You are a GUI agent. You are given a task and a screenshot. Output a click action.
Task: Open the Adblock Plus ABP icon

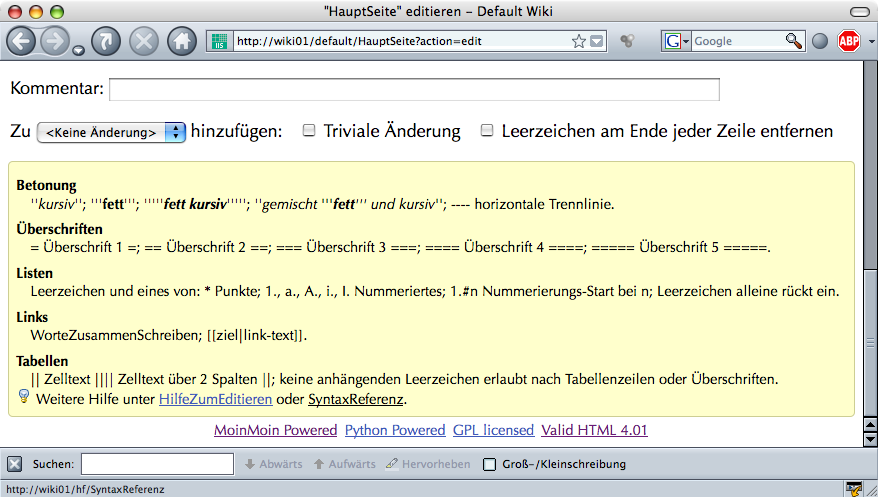pyautogui.click(x=849, y=41)
